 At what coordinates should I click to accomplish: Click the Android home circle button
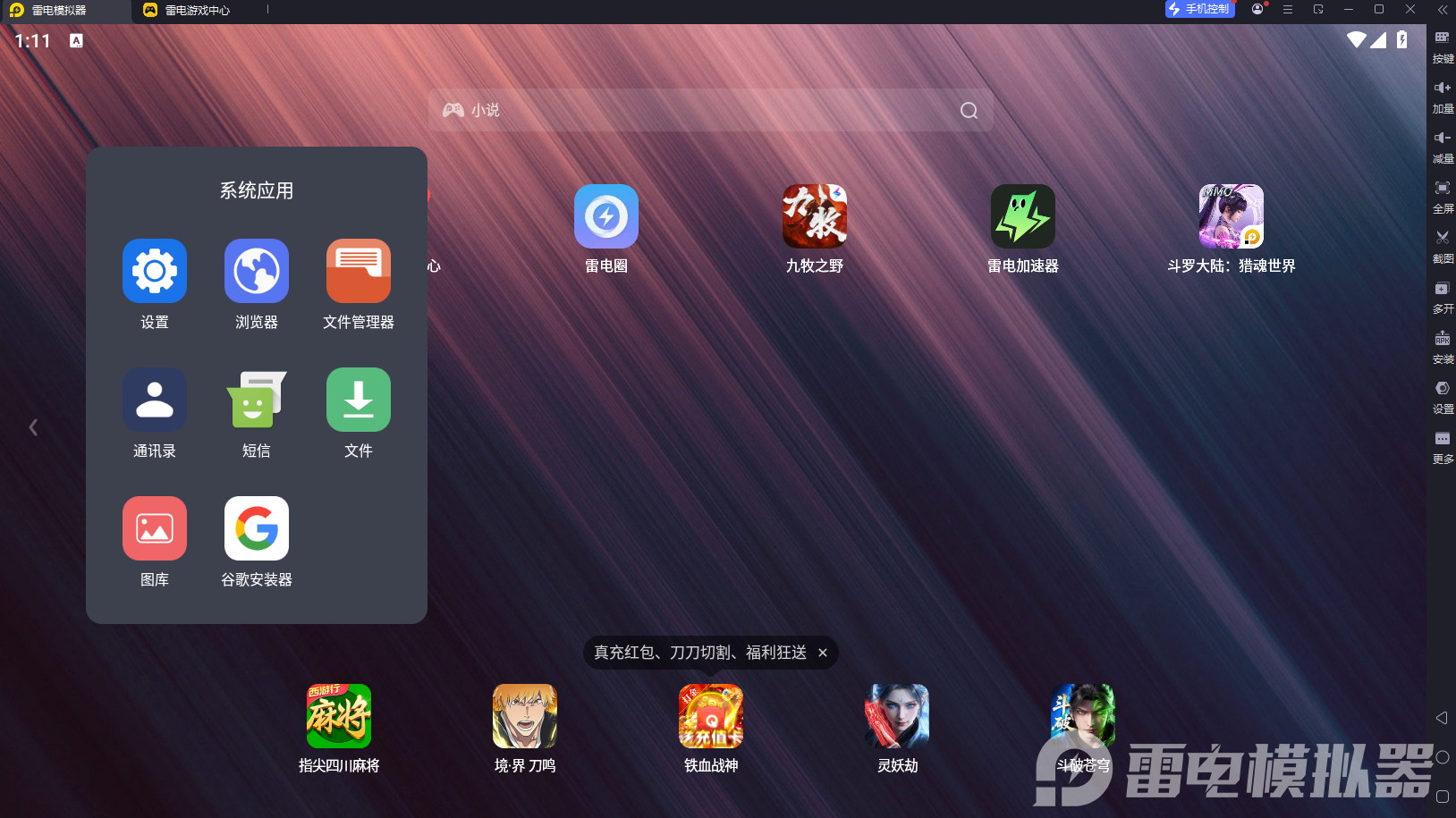tap(1442, 757)
